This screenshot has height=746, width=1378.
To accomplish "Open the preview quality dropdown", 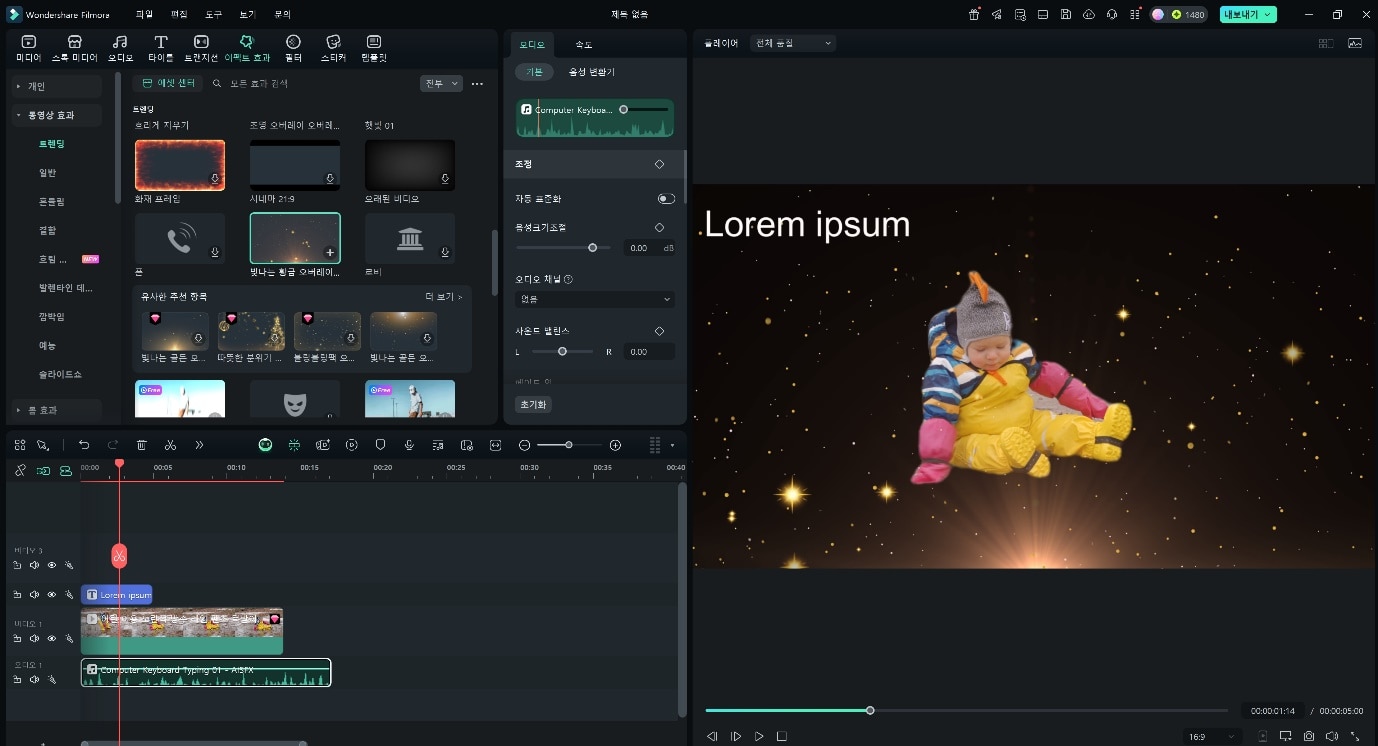I will (794, 43).
